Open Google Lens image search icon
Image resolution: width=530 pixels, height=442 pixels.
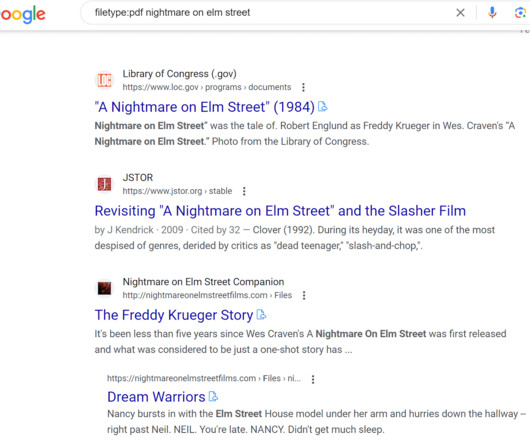[x=520, y=13]
